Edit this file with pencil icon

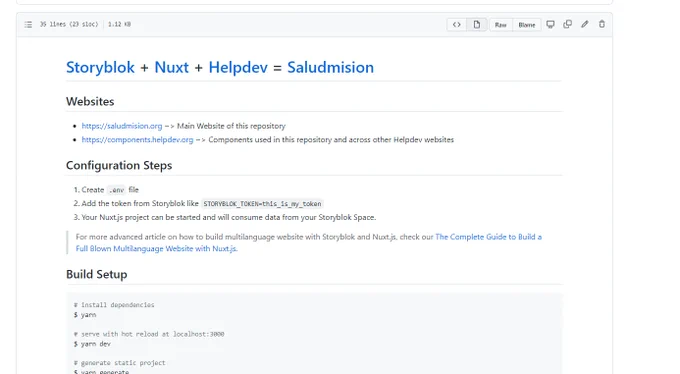(x=585, y=24)
